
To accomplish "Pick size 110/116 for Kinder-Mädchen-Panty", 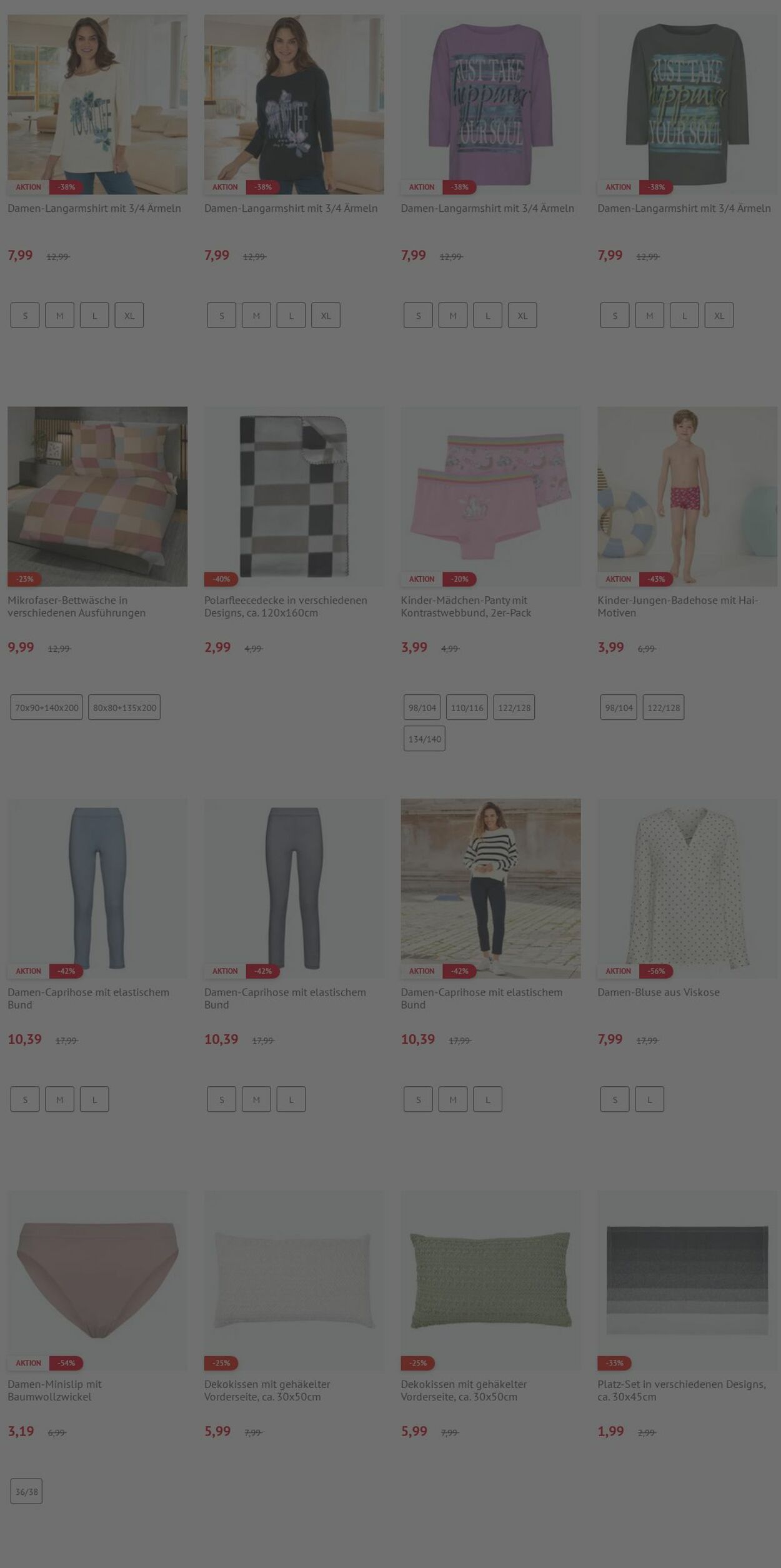I will 467,707.
